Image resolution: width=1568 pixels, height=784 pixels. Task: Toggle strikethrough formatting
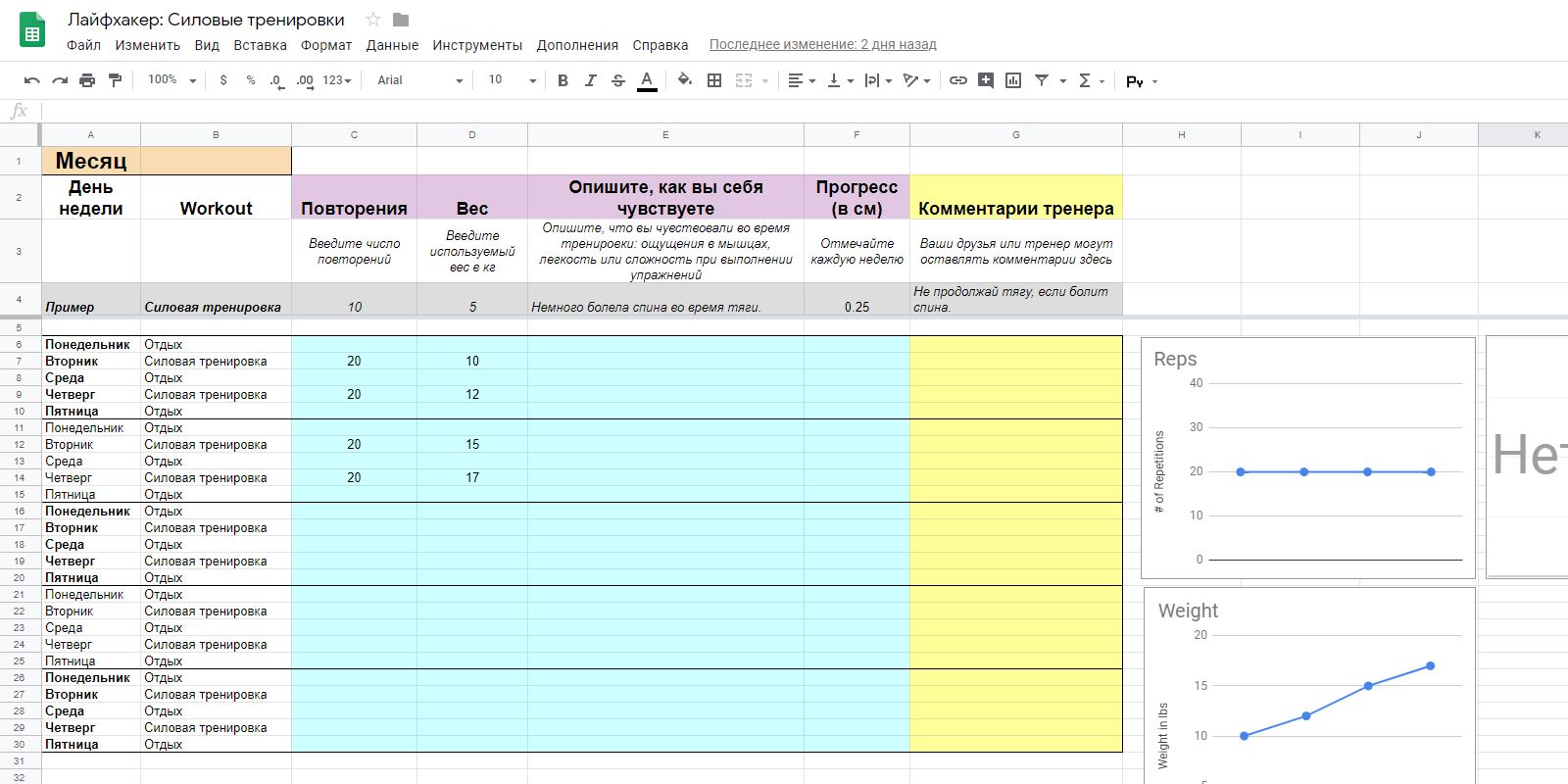pos(617,80)
